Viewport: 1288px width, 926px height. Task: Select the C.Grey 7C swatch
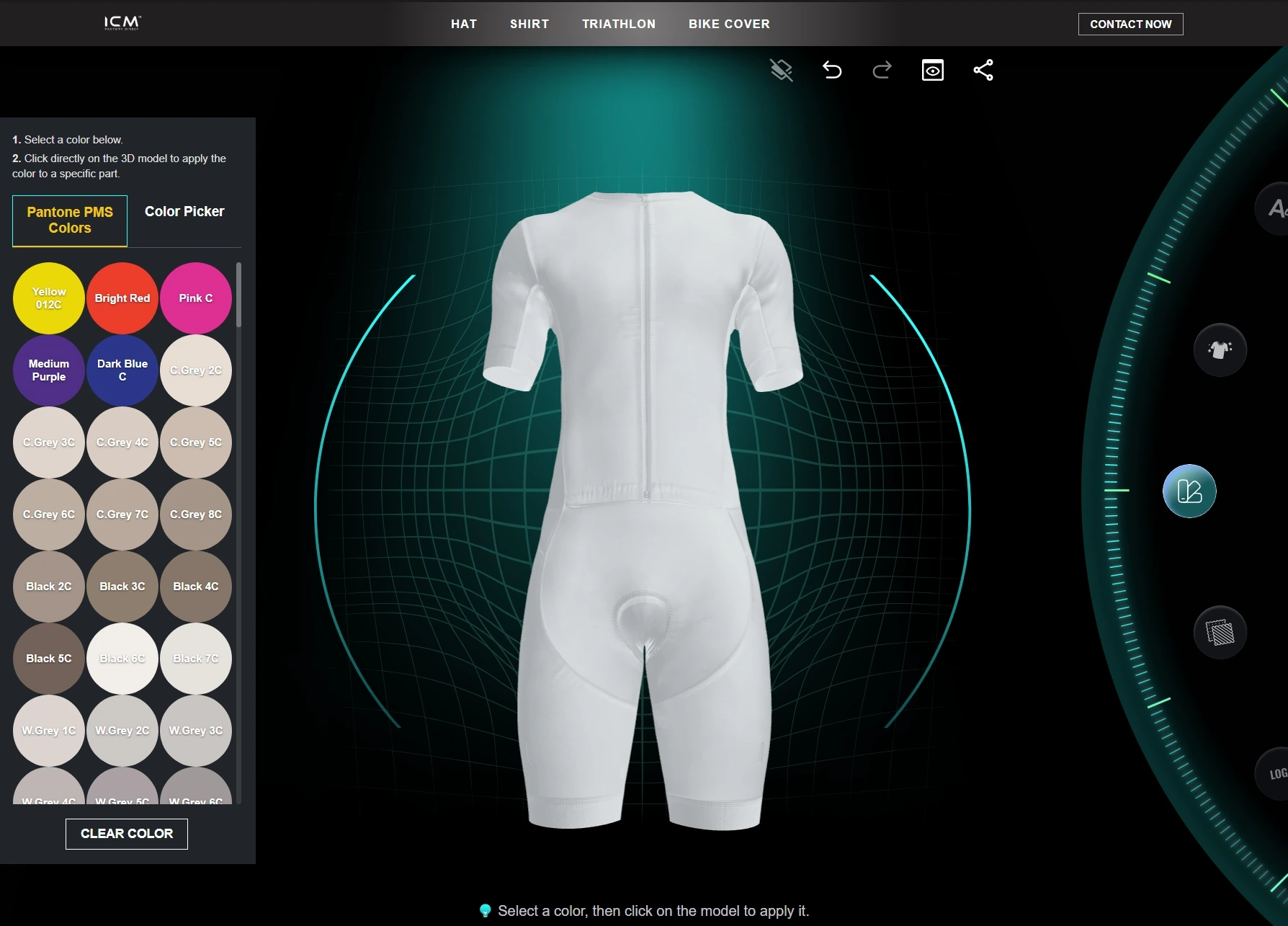[122, 515]
